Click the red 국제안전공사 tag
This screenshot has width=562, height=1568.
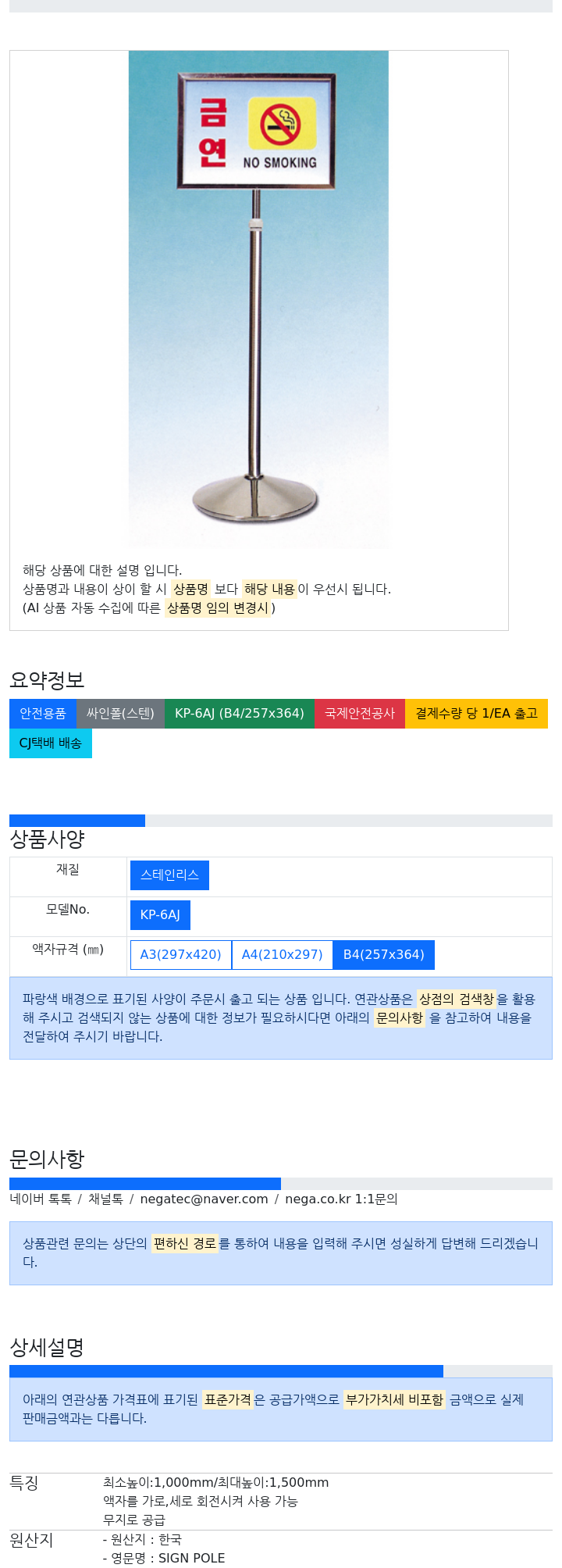click(360, 714)
